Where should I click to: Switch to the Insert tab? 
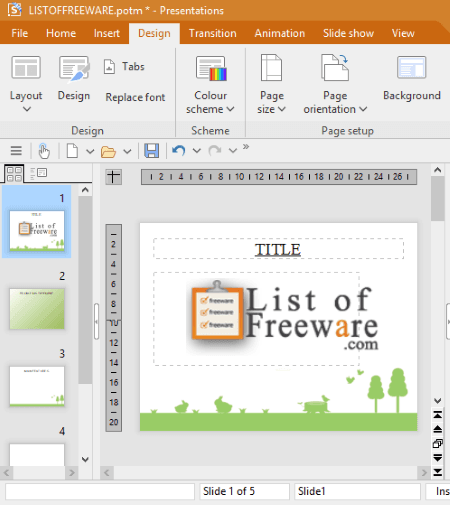pyautogui.click(x=107, y=33)
